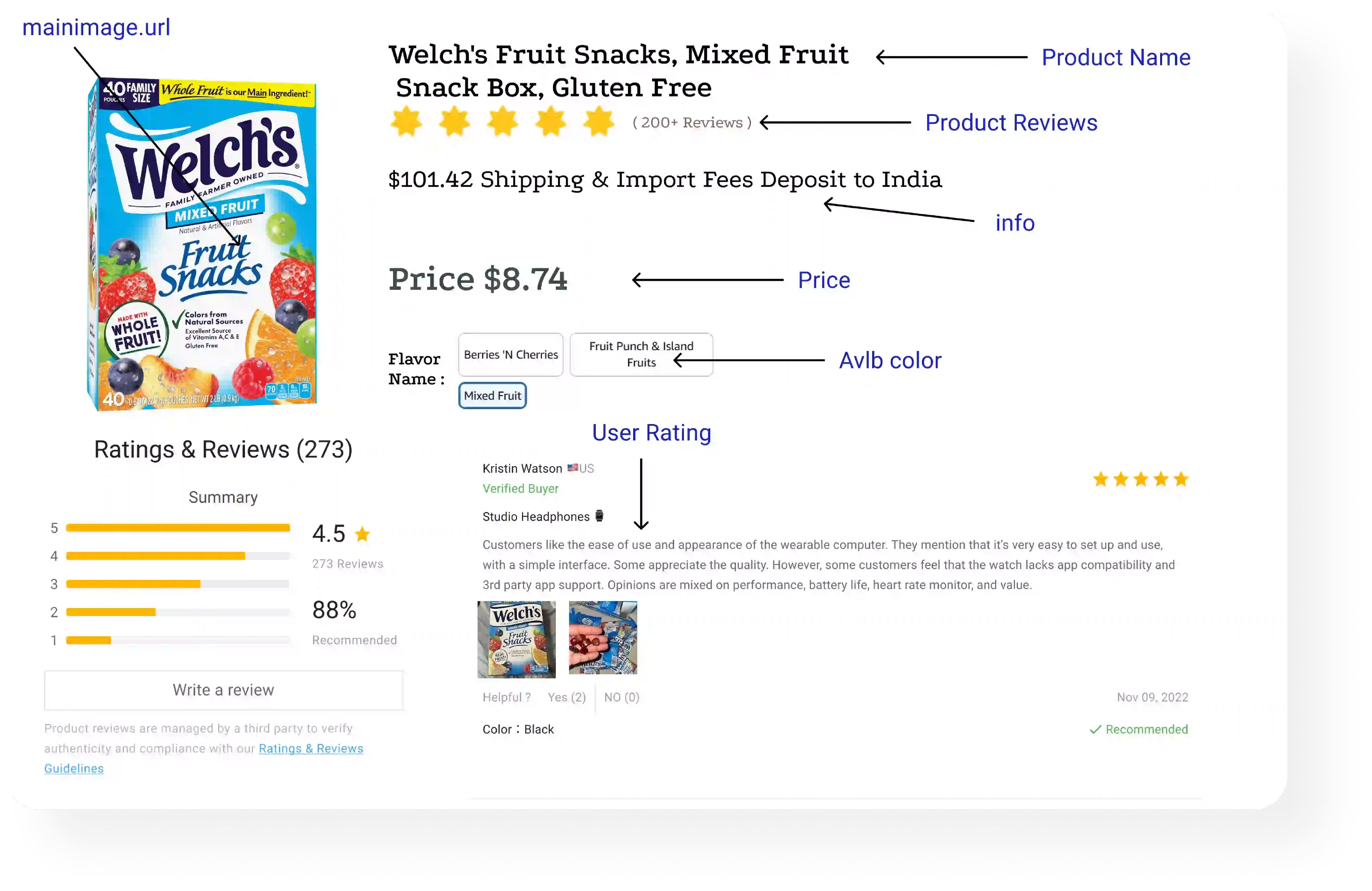This screenshot has width=1372, height=891.
Task: Select the Berries 'N Cherries flavor
Action: tap(511, 354)
